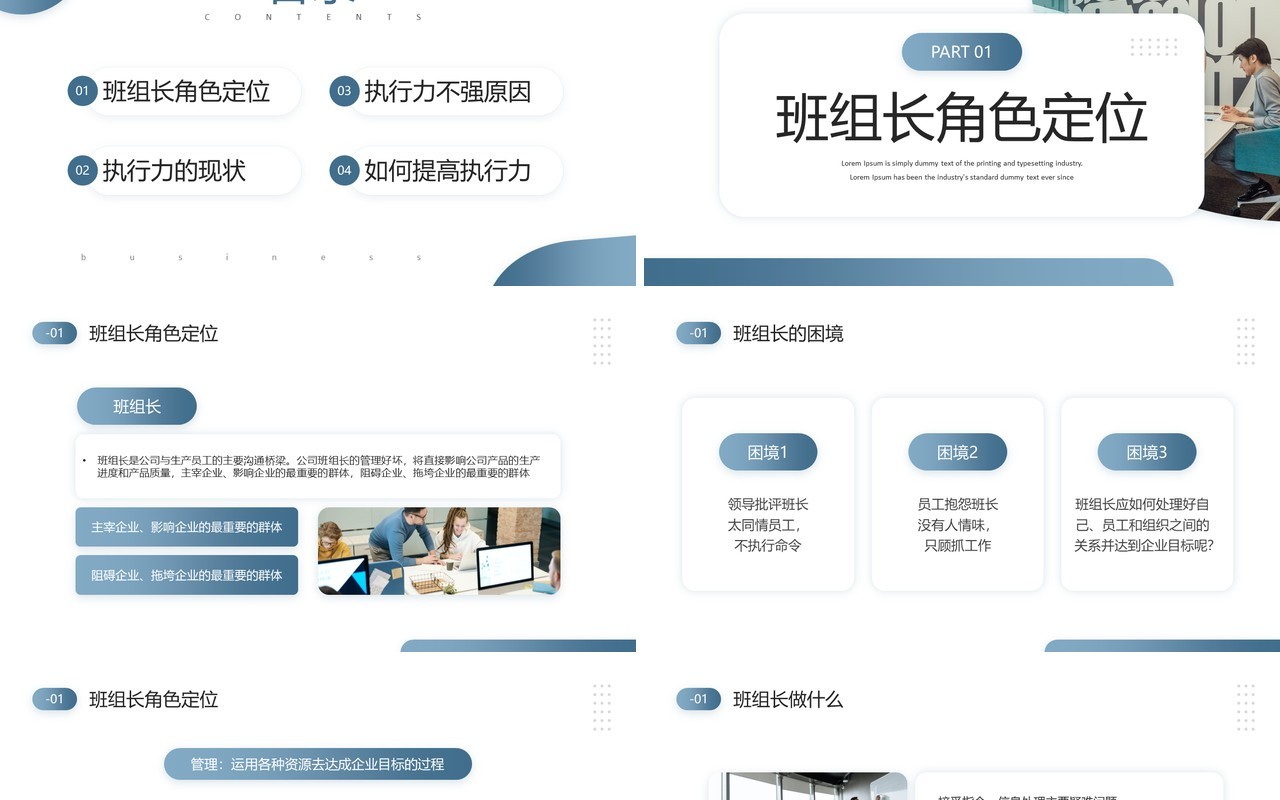Click the spaced CONTENTS caption

click(313, 17)
